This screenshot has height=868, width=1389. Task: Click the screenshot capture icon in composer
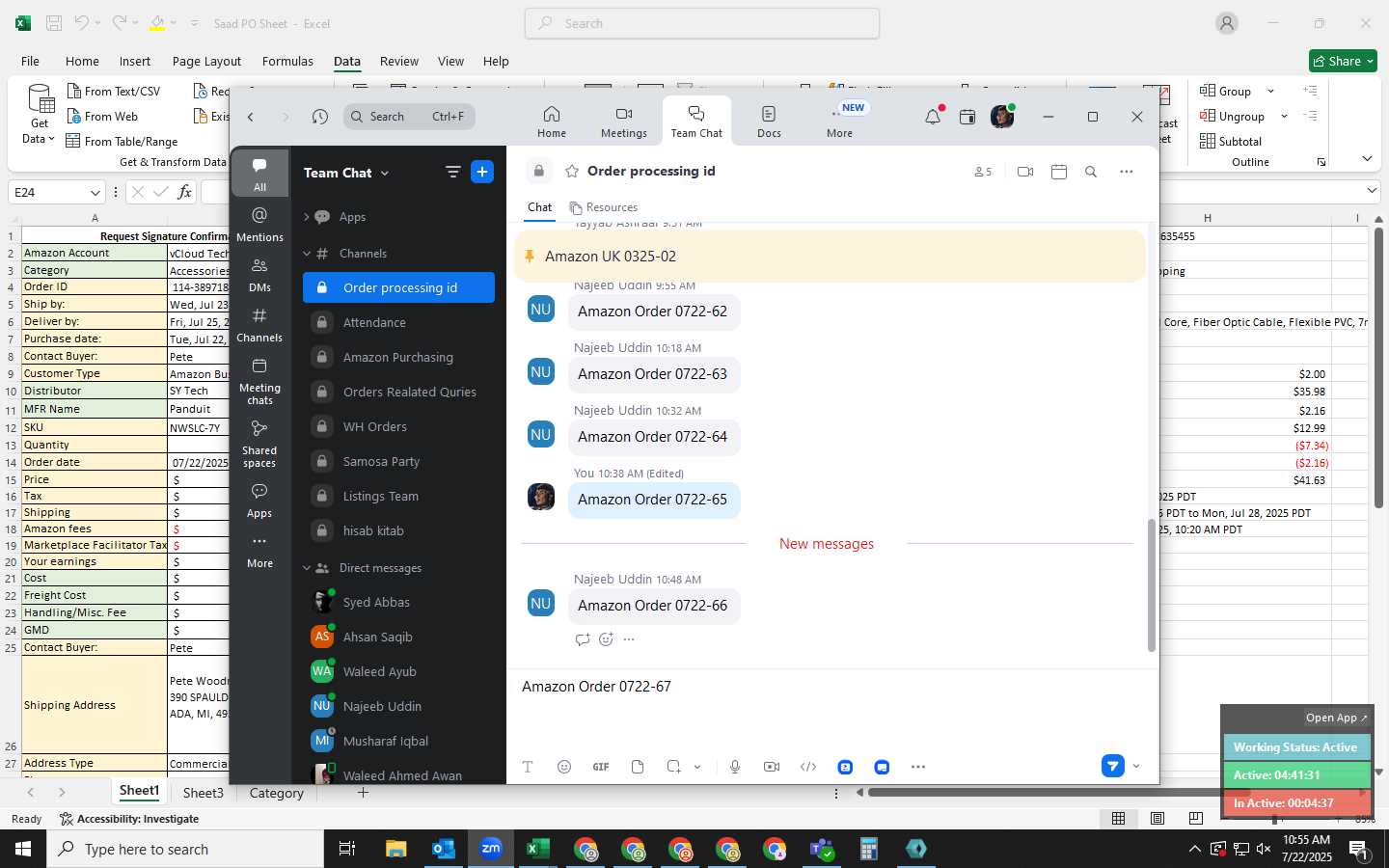(673, 767)
